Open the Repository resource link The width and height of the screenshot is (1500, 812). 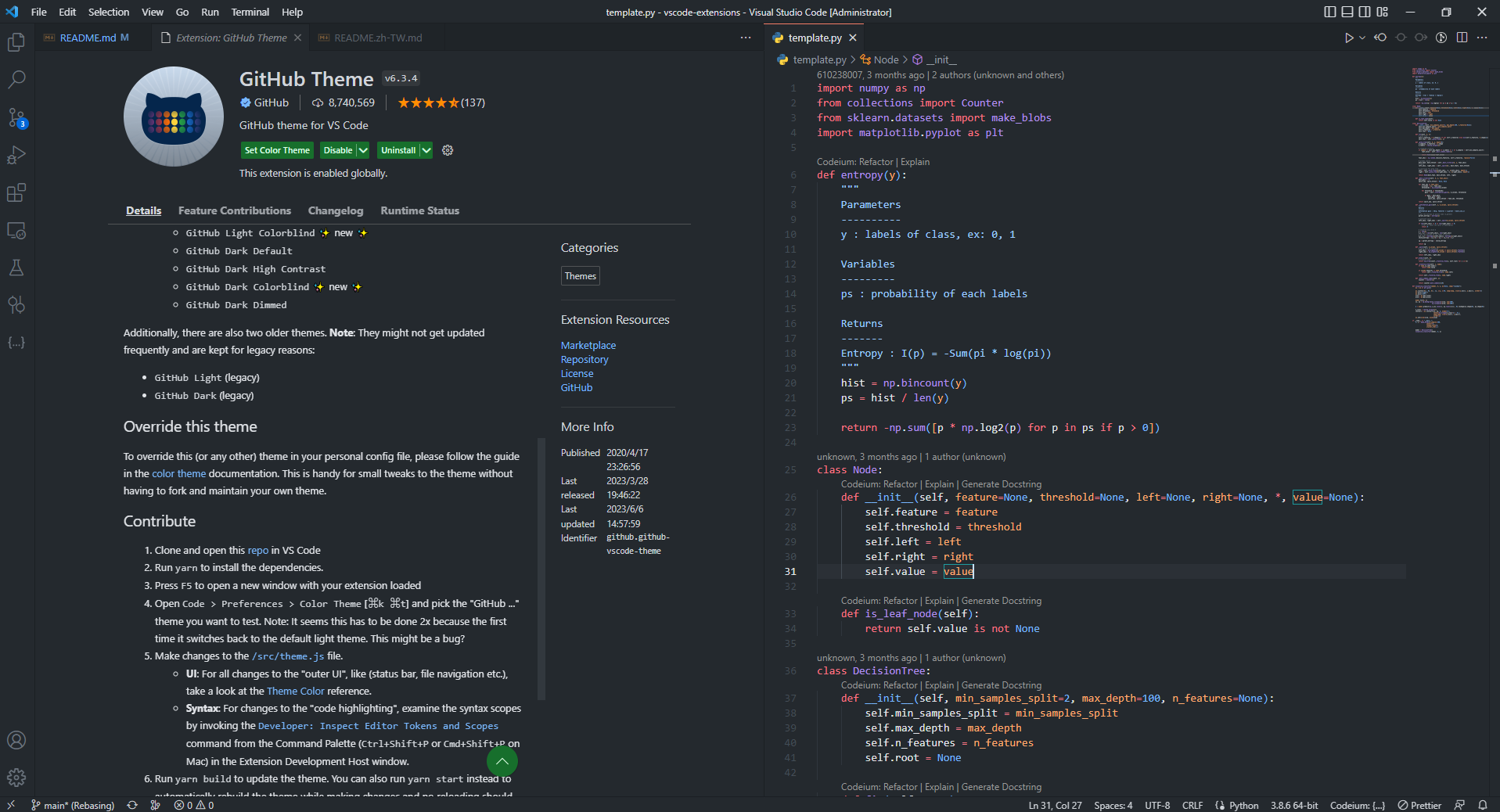click(585, 359)
